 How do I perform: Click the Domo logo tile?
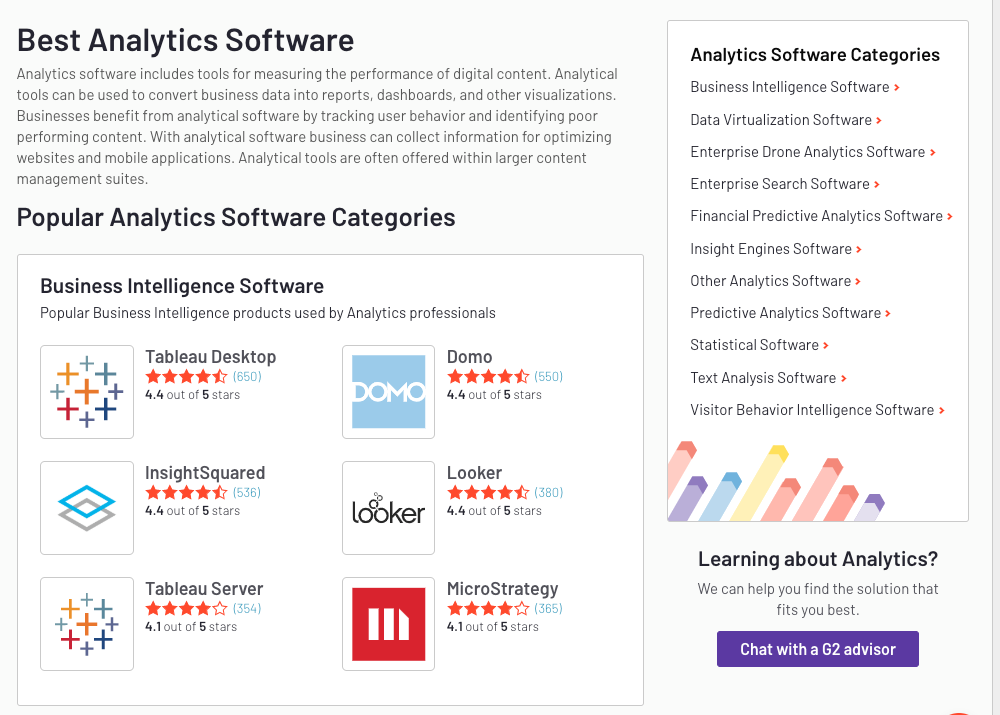(388, 392)
